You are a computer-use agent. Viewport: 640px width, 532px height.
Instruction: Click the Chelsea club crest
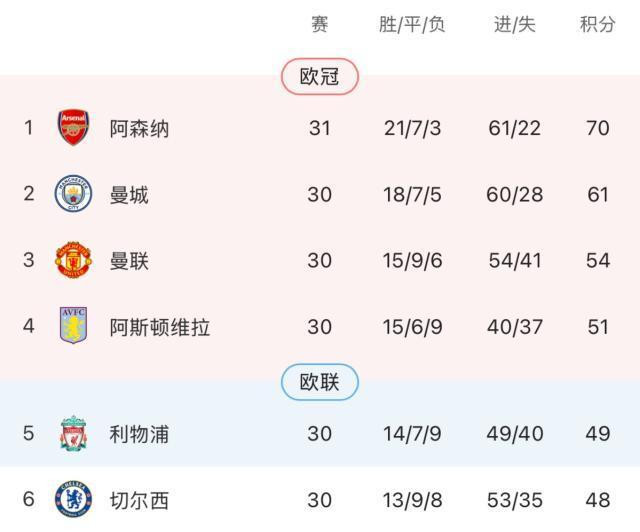[x=73, y=500]
